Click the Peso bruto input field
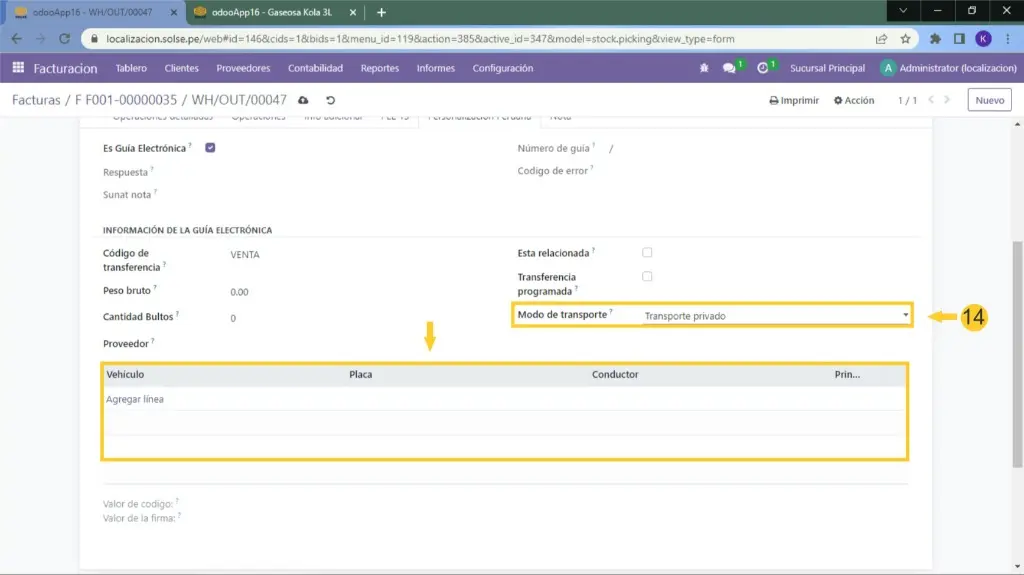The width and height of the screenshot is (1024, 575). tap(300, 292)
